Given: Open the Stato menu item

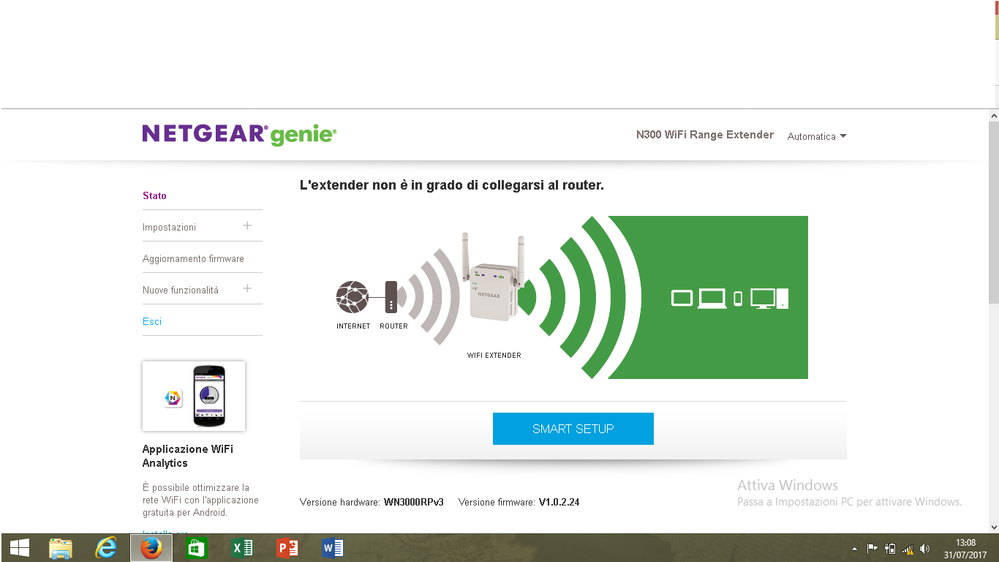Looking at the screenshot, I should click(154, 196).
